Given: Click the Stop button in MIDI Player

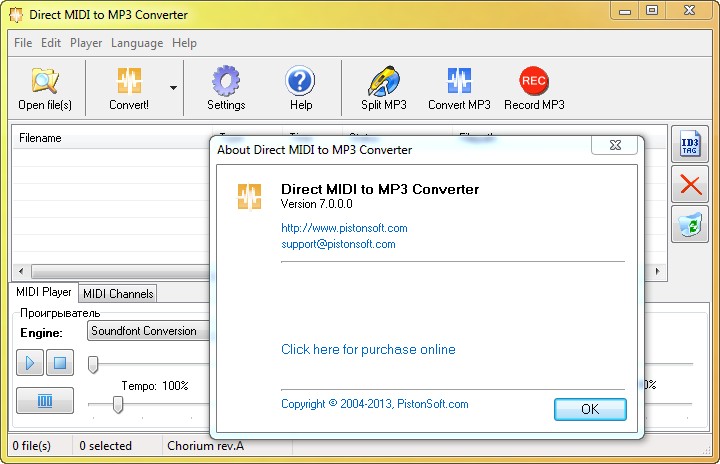Looking at the screenshot, I should click(60, 363).
